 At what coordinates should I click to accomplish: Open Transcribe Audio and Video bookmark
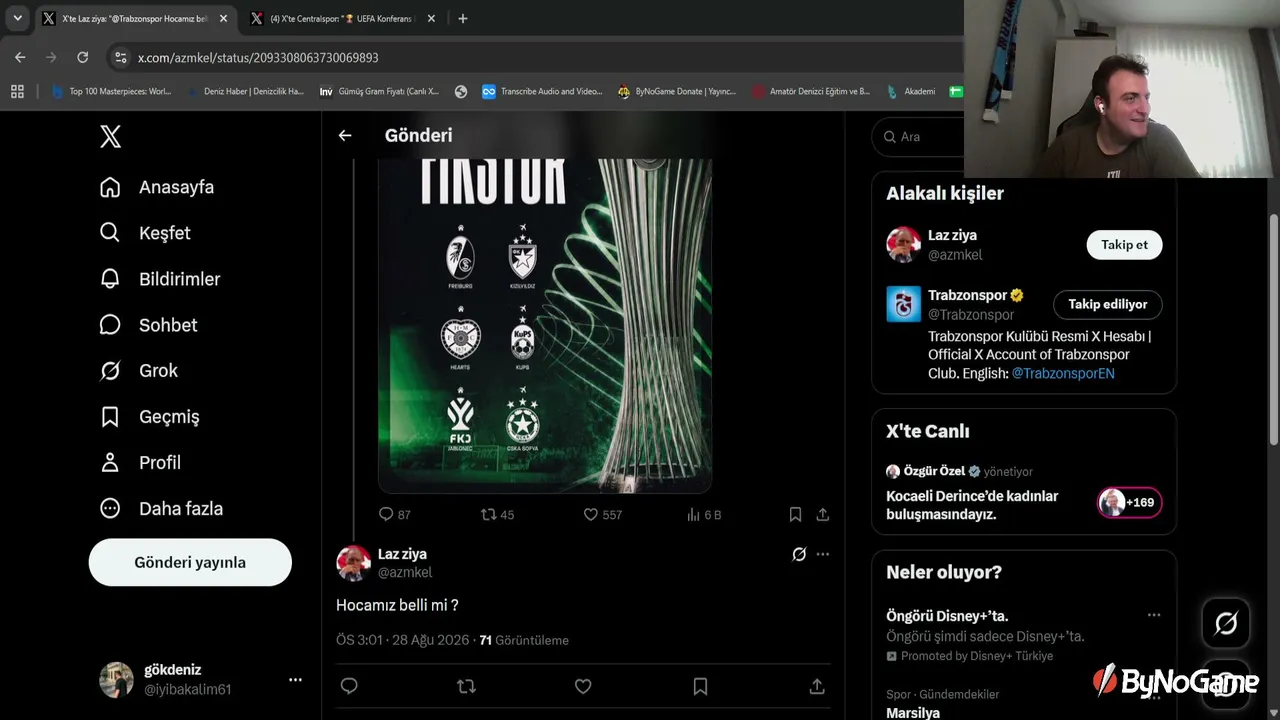pyautogui.click(x=542, y=92)
